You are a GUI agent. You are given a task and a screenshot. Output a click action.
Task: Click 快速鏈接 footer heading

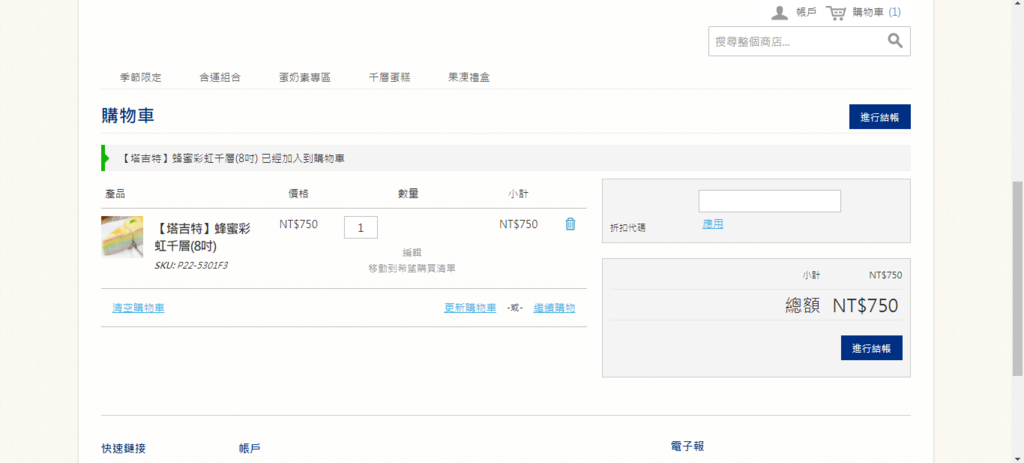pyautogui.click(x=123, y=449)
